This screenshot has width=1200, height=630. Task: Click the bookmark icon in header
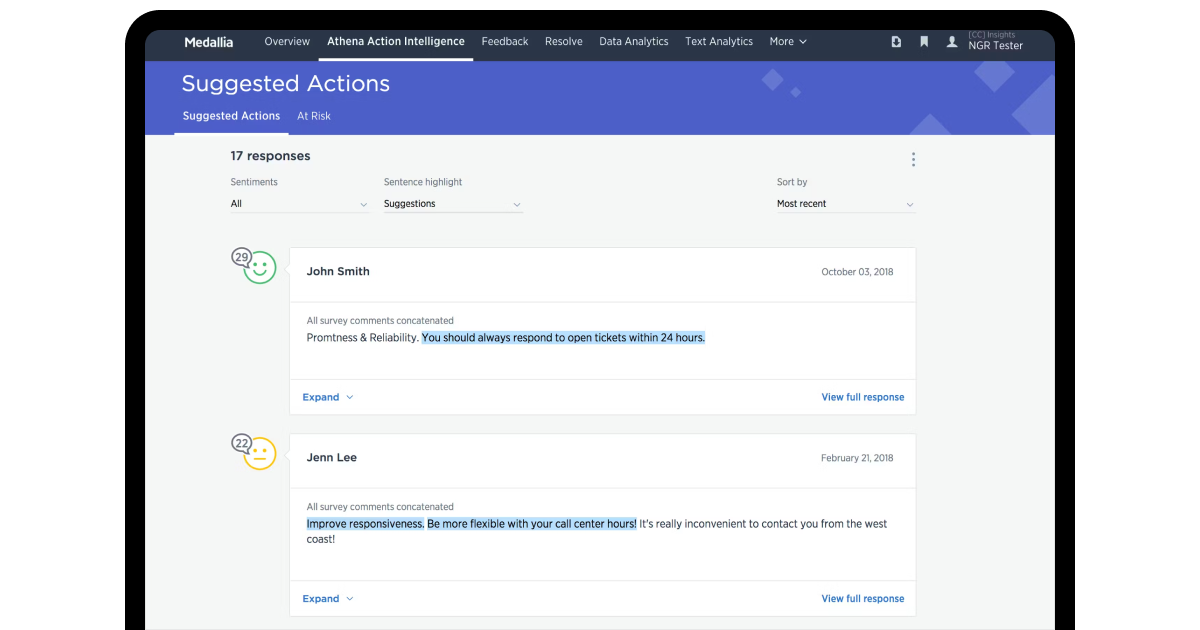[x=924, y=42]
